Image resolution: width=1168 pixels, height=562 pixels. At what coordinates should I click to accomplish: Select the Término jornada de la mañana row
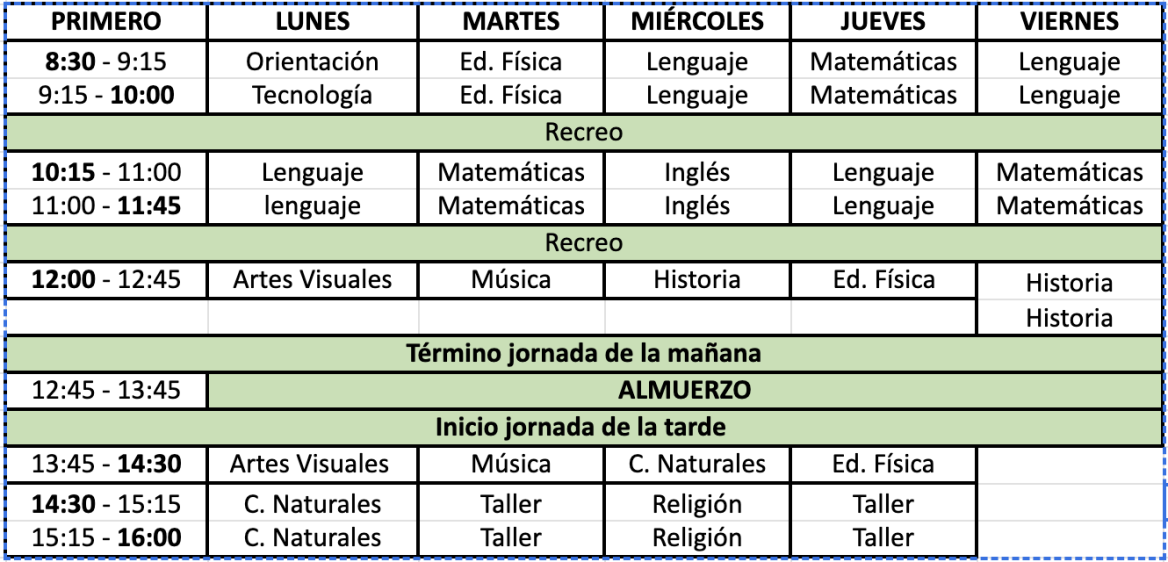click(x=584, y=353)
